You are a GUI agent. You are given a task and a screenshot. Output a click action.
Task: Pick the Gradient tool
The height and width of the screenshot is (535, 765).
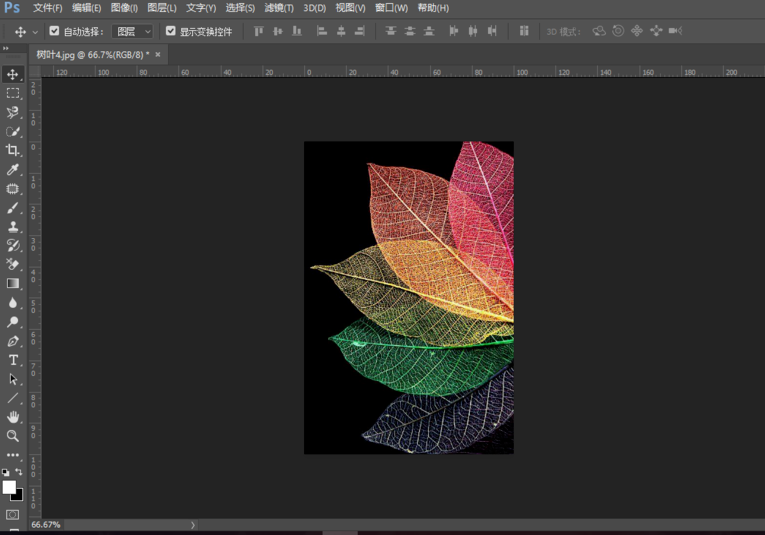(x=13, y=284)
